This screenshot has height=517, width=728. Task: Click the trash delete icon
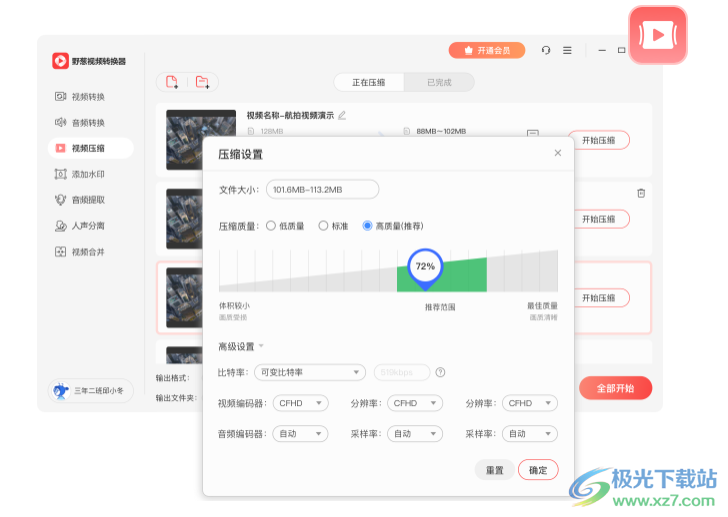click(641, 193)
